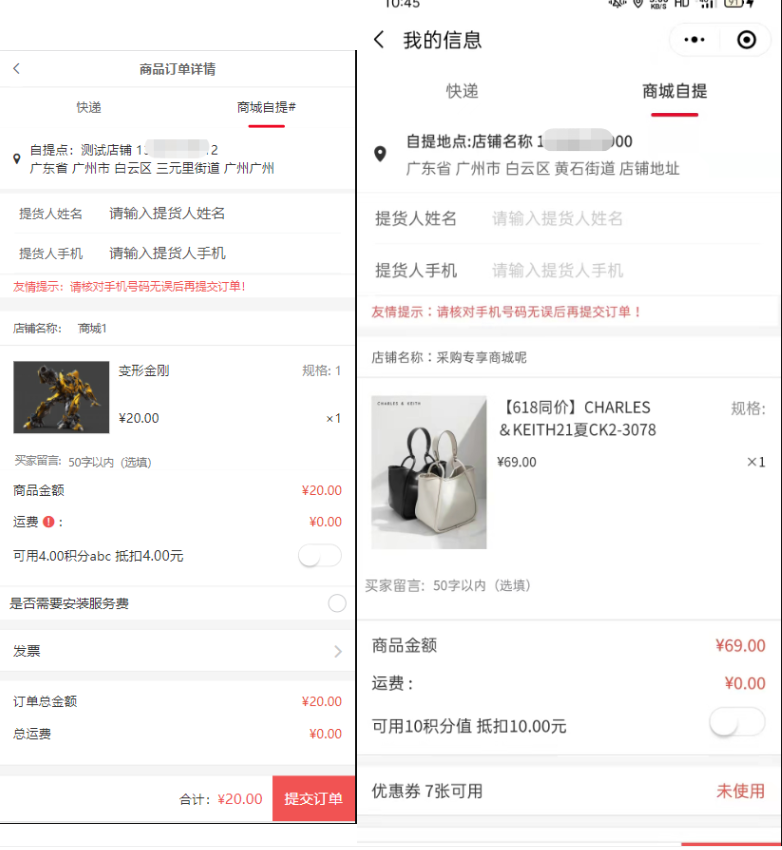Tap the circular close target icon
Viewport: 782px width, 850px height.
(x=746, y=40)
